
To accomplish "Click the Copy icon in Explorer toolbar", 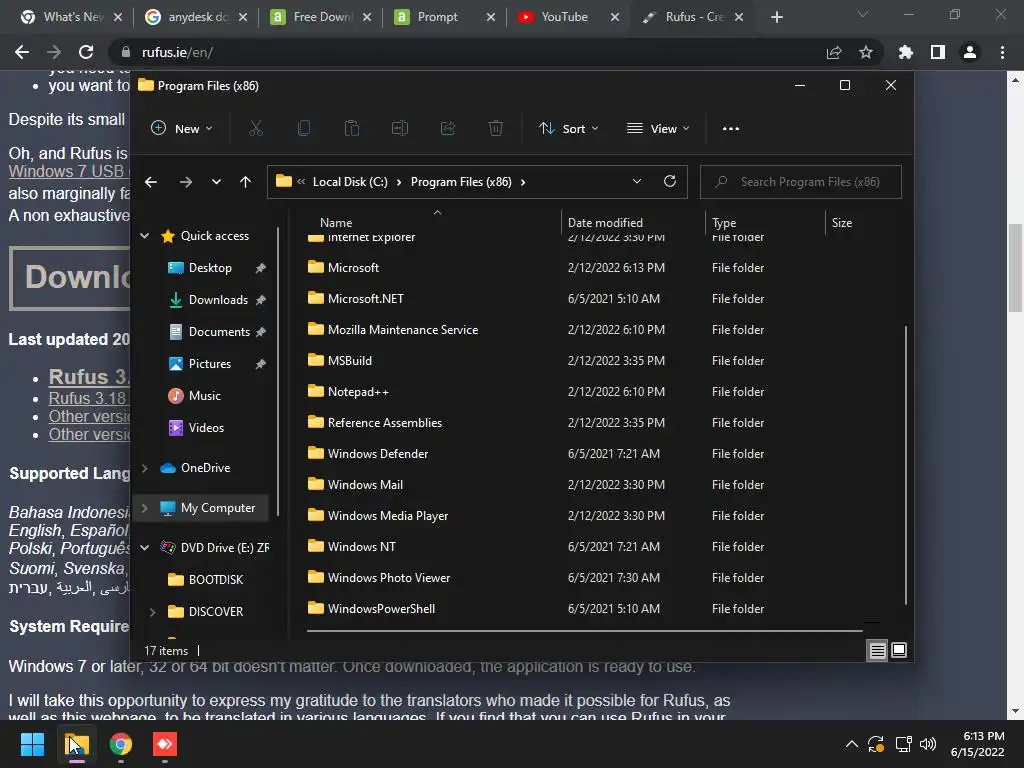I will (x=304, y=129).
